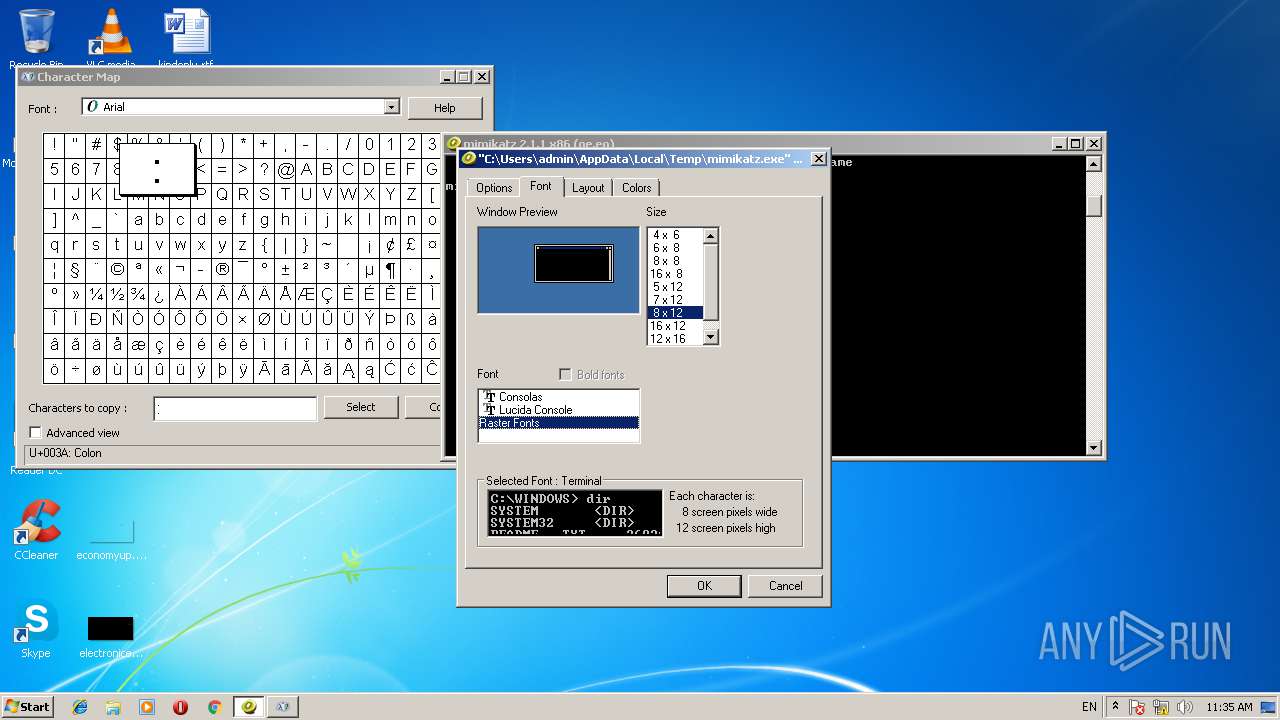The image size is (1280, 720).
Task: Open the Action Center flag tray icon
Action: 1138,707
